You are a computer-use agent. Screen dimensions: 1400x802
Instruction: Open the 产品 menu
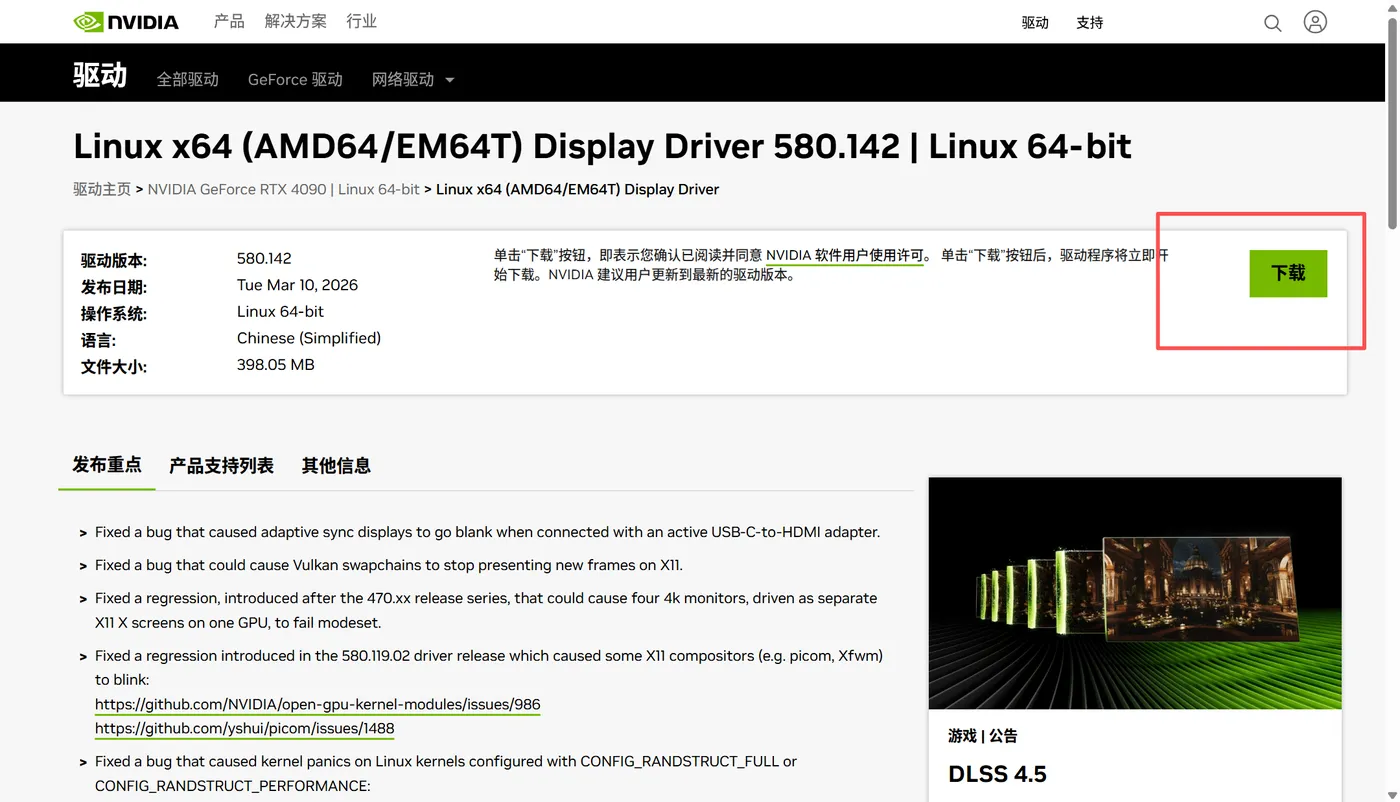coord(229,21)
